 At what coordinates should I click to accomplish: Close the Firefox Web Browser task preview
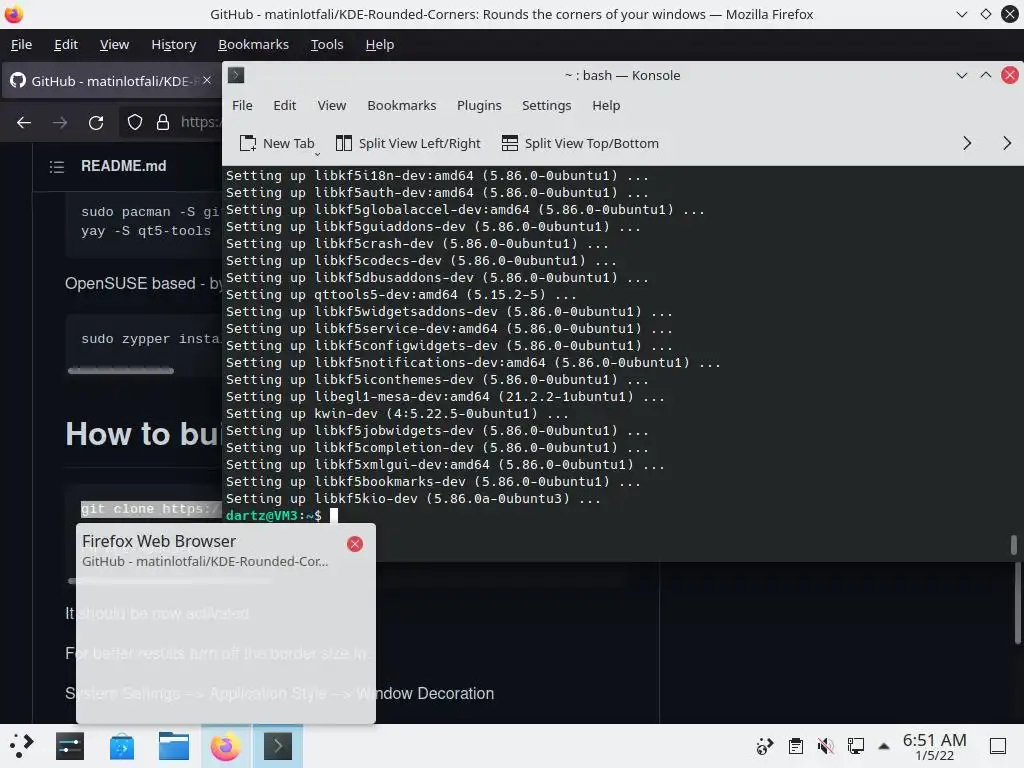click(x=355, y=544)
